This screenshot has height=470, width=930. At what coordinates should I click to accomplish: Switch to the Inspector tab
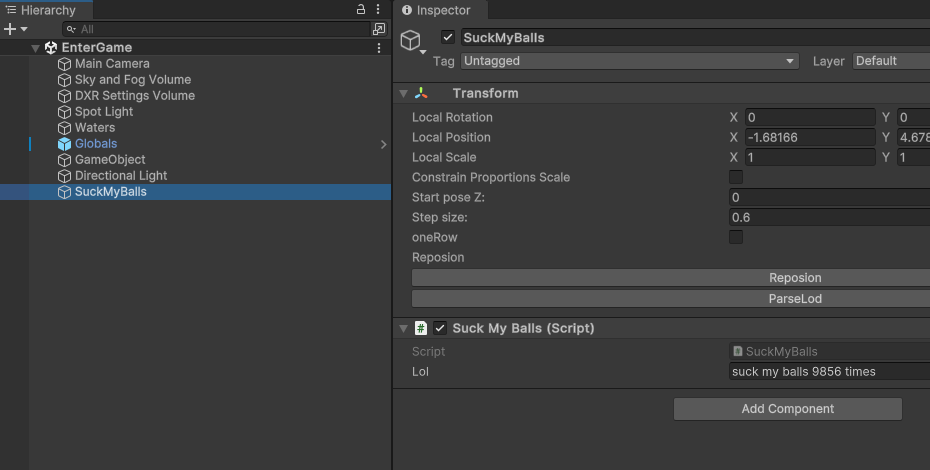click(437, 10)
